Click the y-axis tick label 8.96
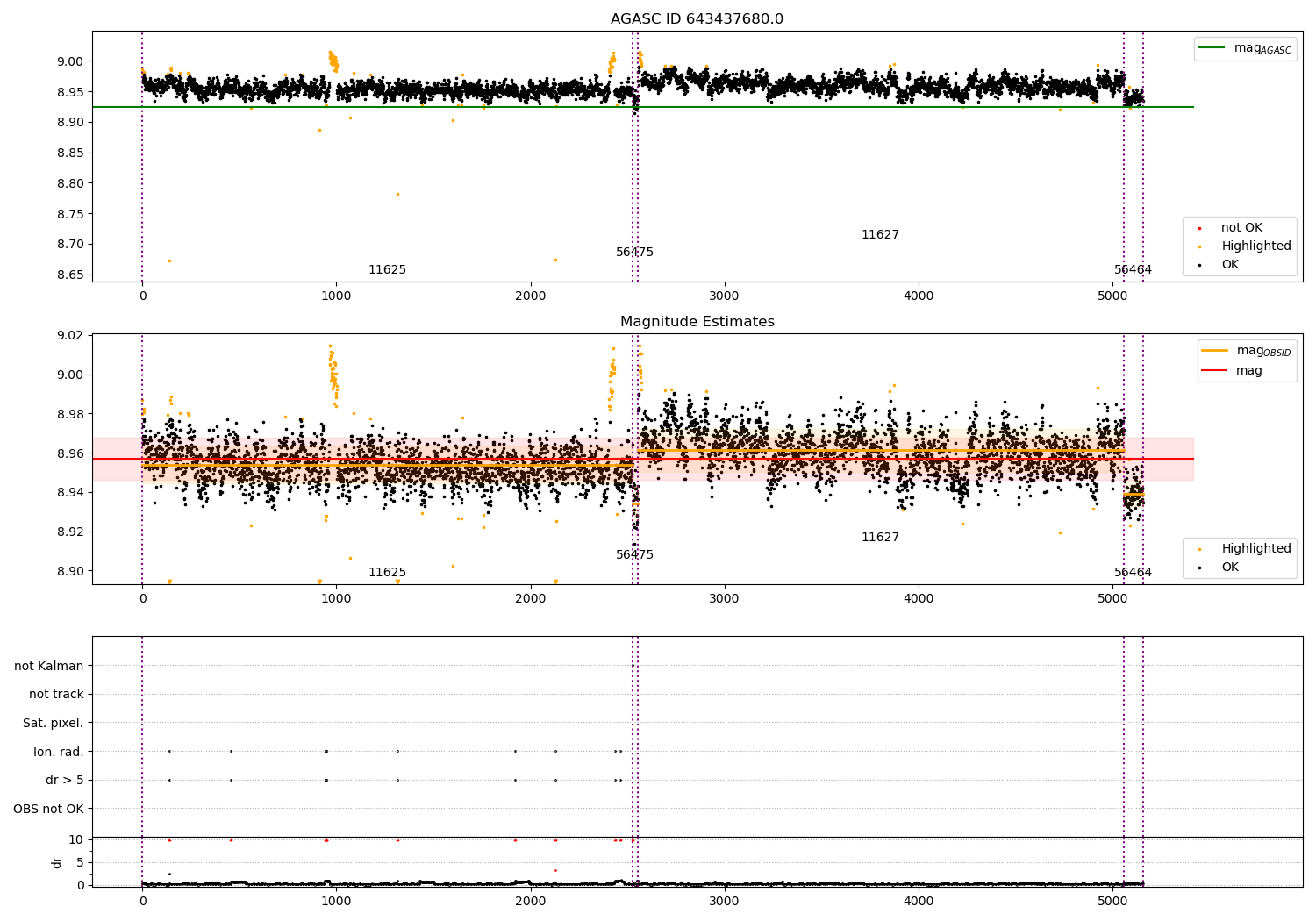Viewport: 1316px width, 921px height. point(69,453)
